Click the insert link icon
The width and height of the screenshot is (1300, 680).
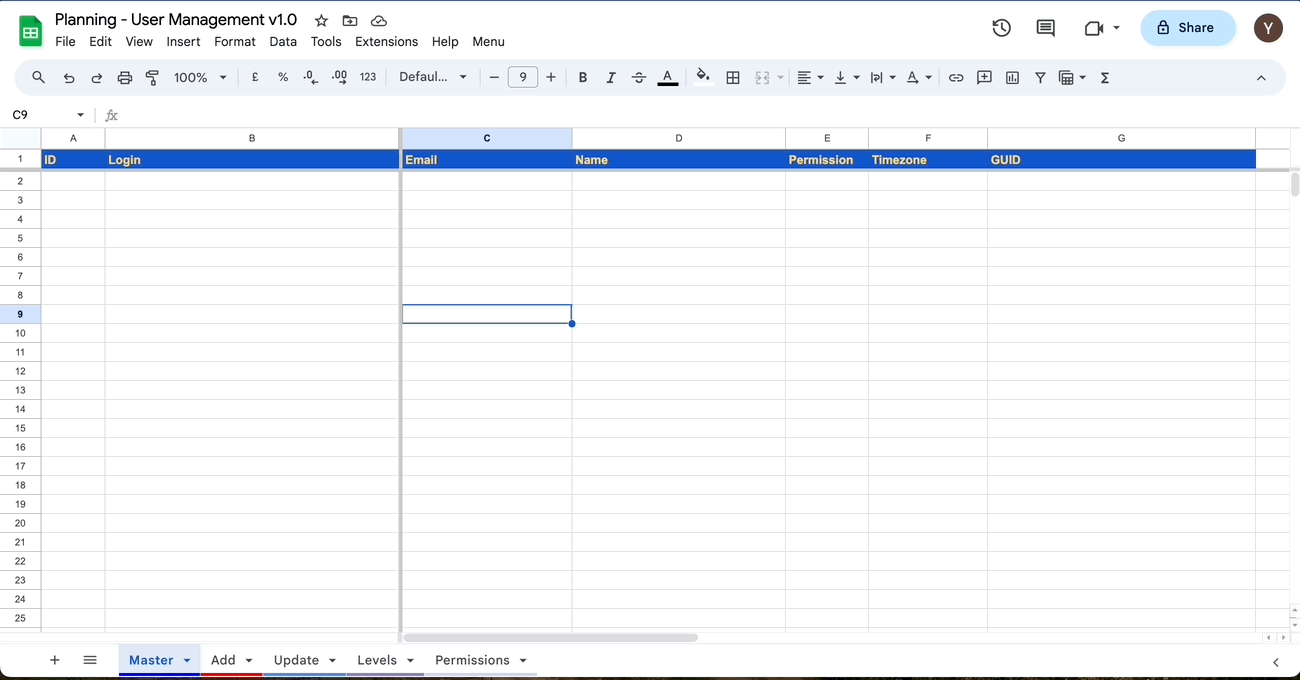point(956,78)
